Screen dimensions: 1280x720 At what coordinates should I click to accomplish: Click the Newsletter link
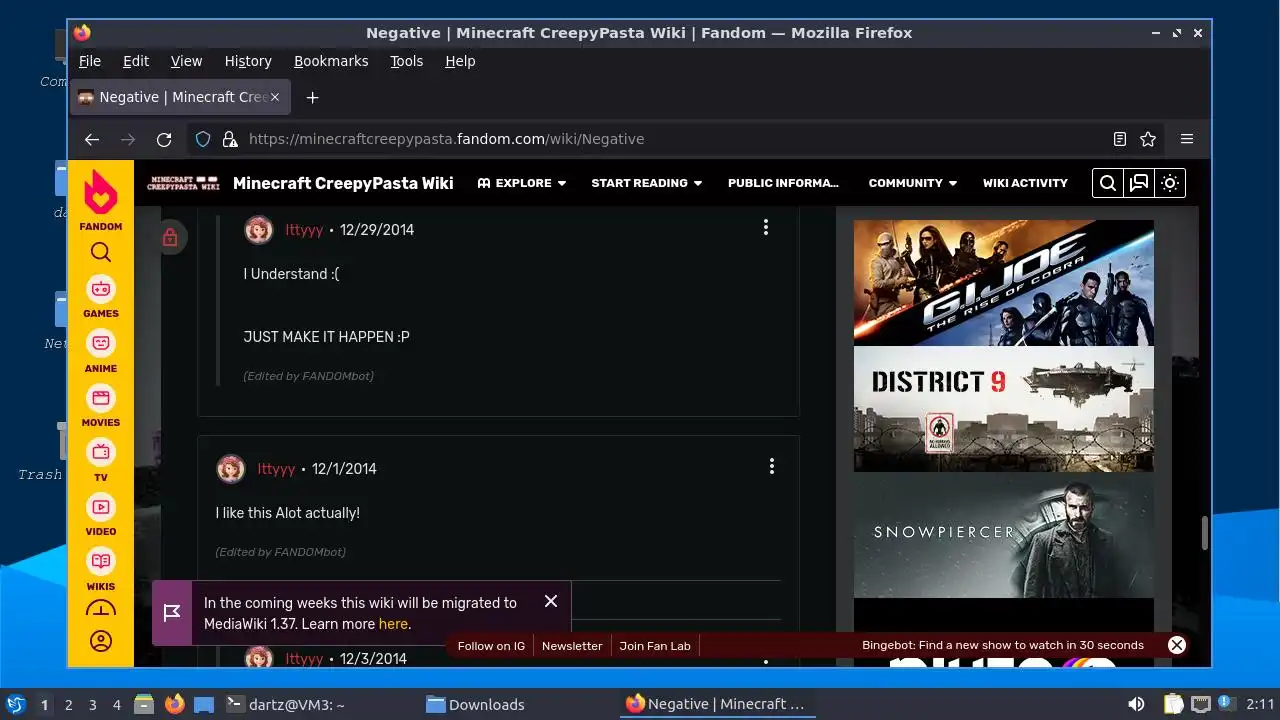click(572, 646)
